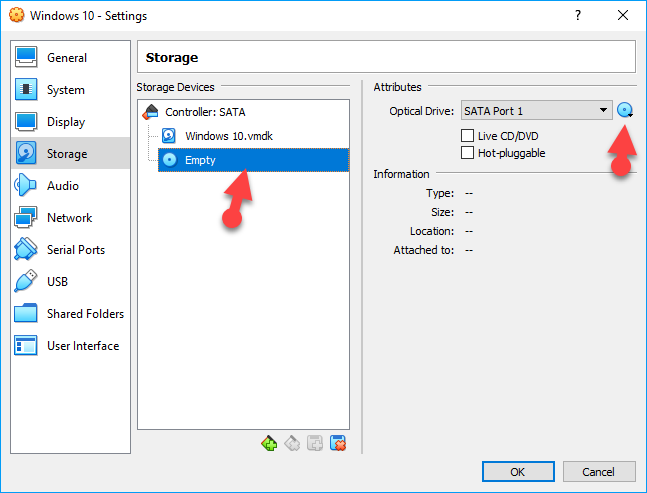The height and width of the screenshot is (493, 647).
Task: Click the remove attachment icon
Action: (338, 443)
